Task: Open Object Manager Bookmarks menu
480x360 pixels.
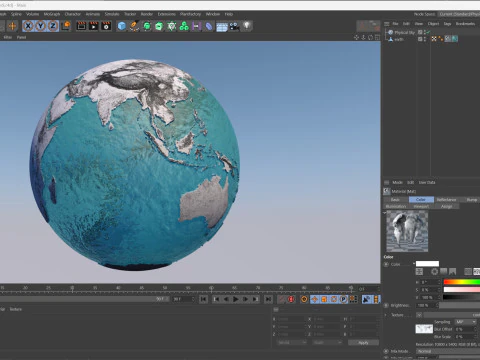Action: [x=465, y=24]
